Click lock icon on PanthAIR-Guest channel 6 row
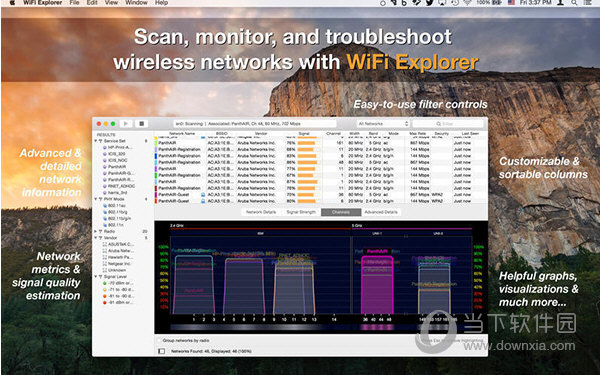 tap(203, 201)
